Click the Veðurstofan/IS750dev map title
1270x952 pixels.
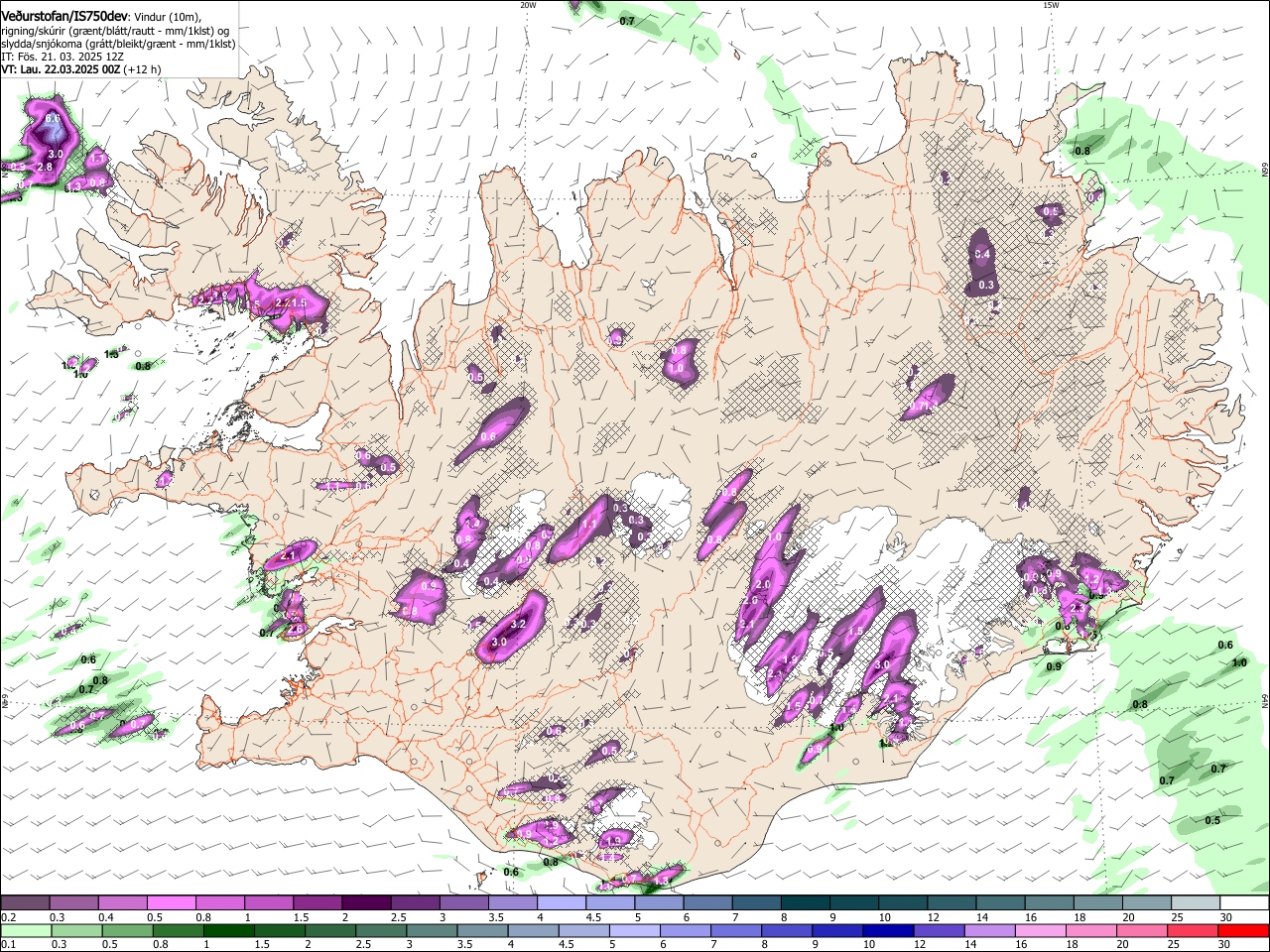pyautogui.click(x=64, y=18)
